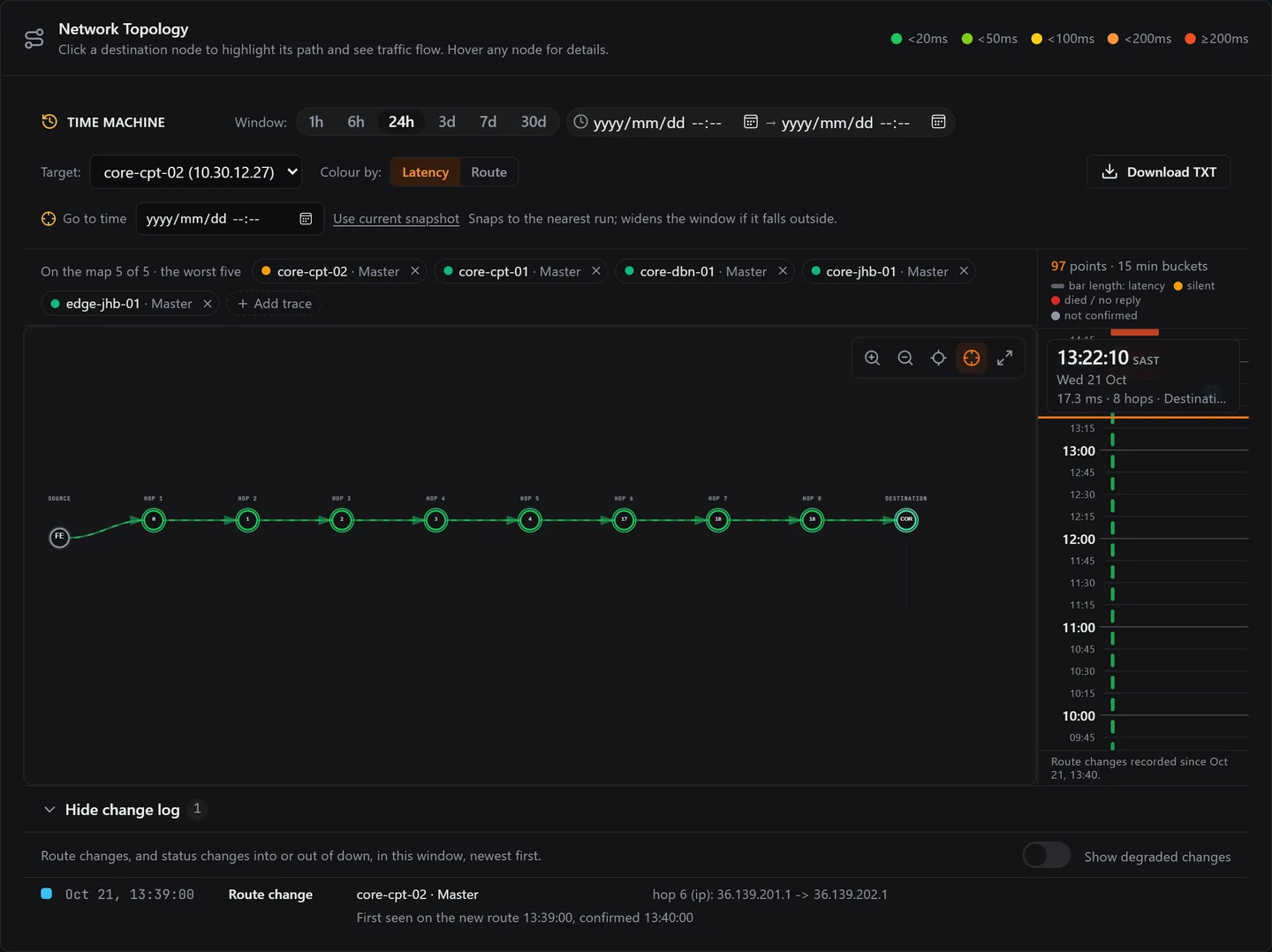Set window to 1h
The image size is (1272, 952).
point(315,122)
